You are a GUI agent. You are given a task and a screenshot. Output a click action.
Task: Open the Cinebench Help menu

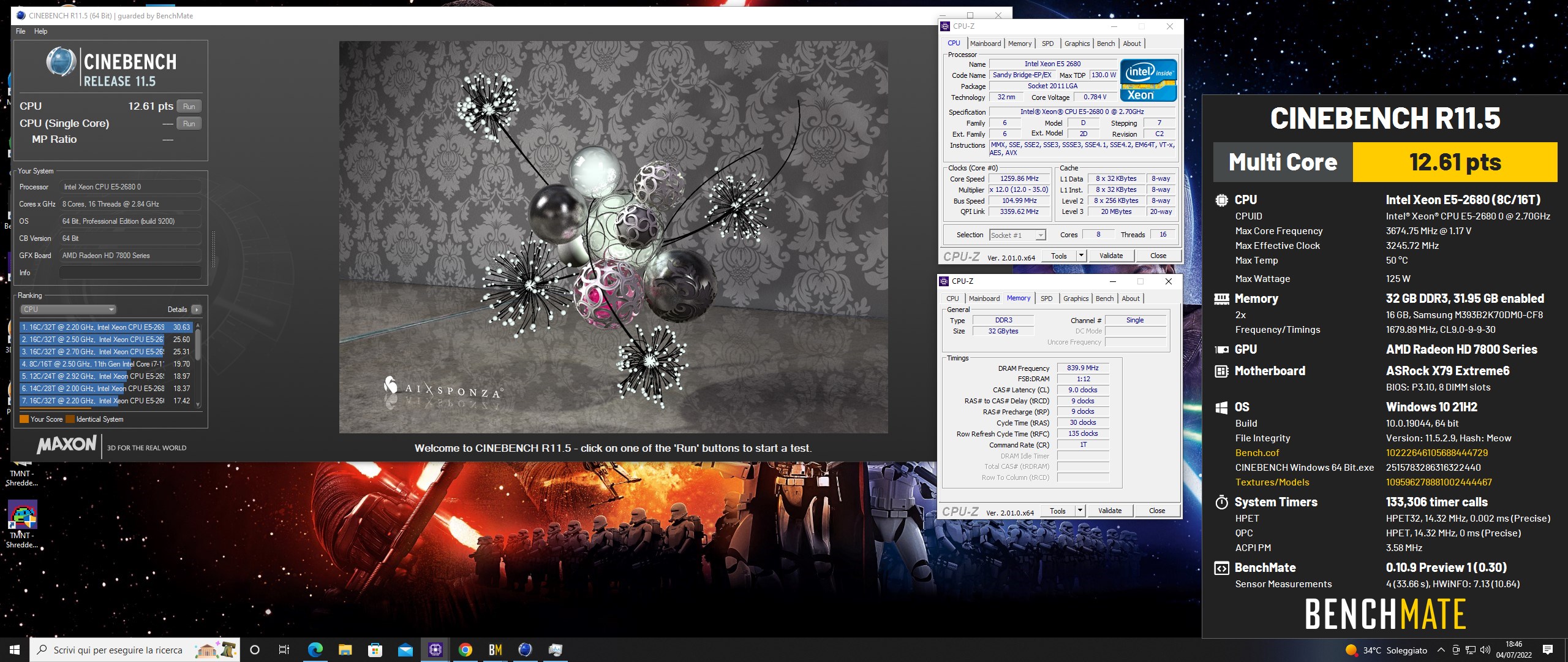tap(40, 31)
